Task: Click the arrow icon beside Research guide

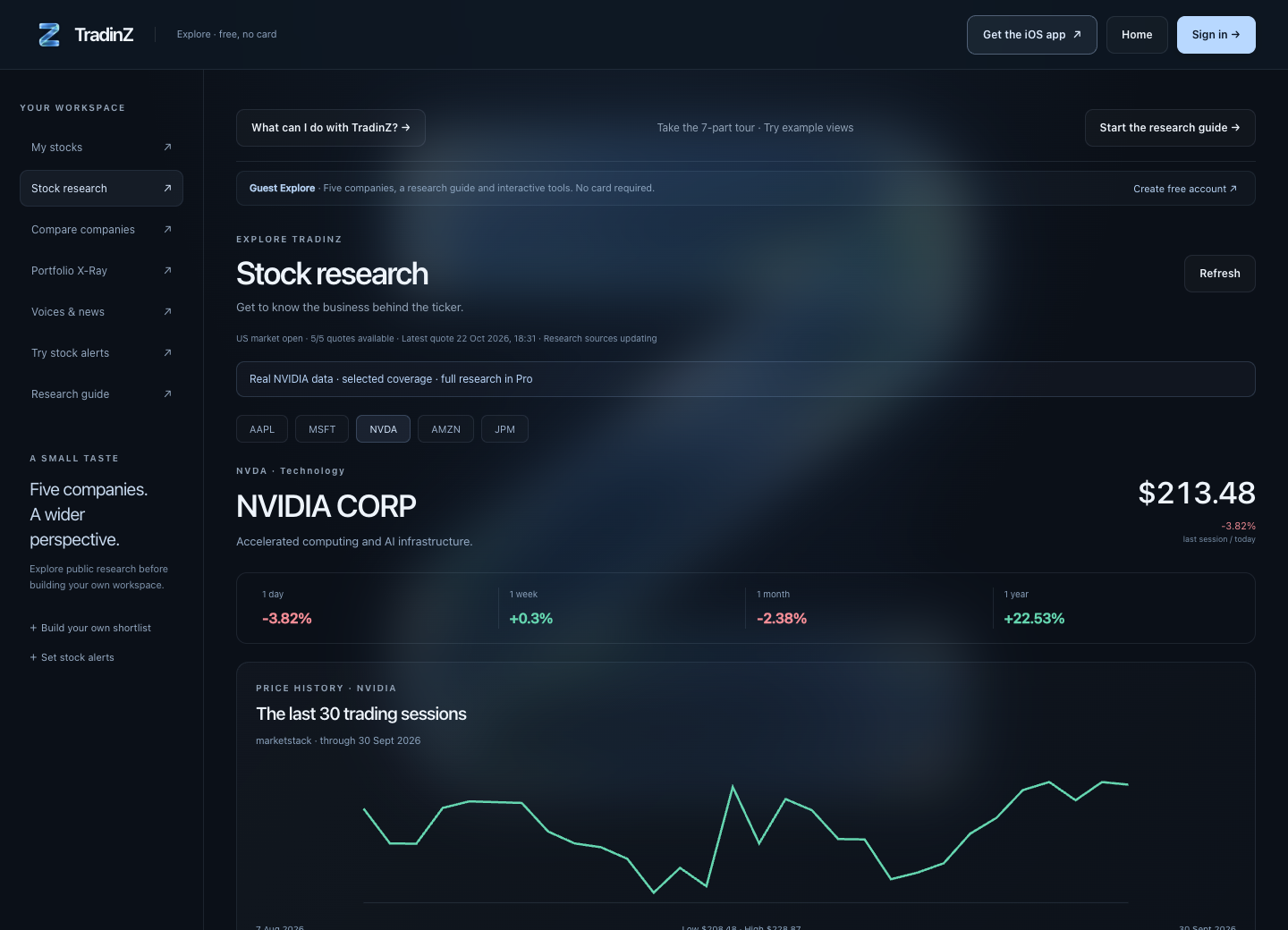Action: pyautogui.click(x=167, y=394)
